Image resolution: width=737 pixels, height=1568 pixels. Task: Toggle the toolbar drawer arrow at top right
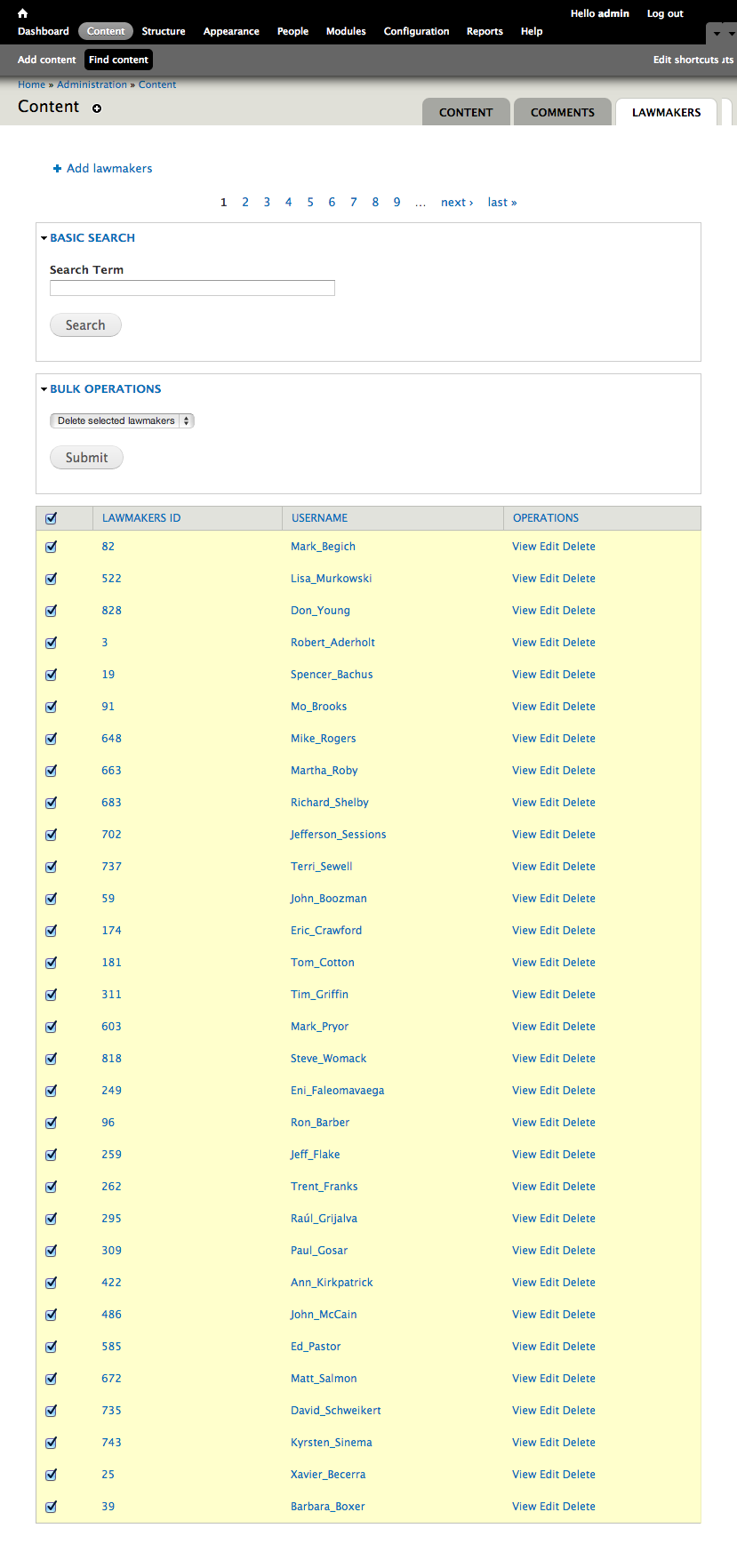[x=717, y=34]
